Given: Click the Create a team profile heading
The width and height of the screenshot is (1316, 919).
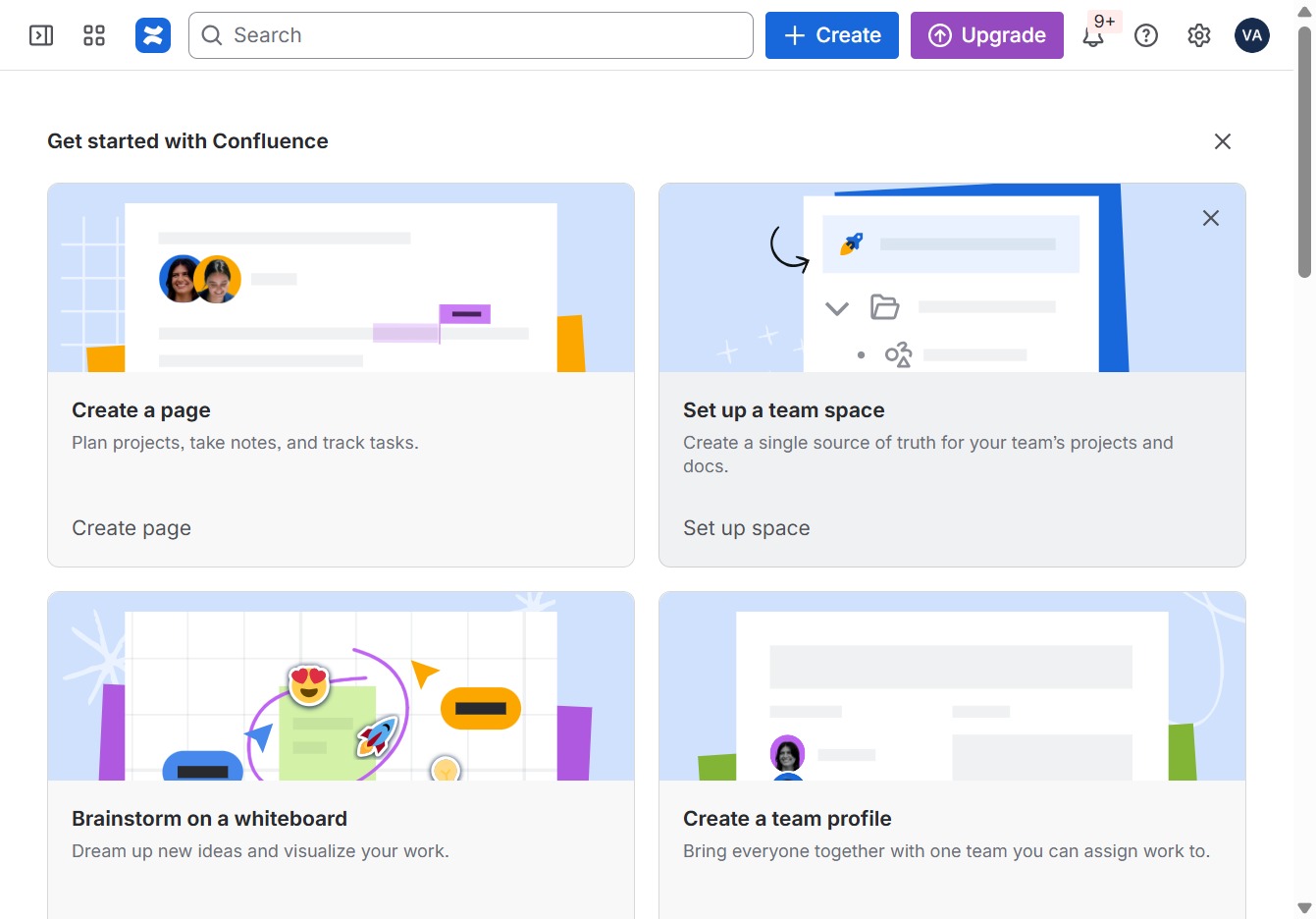Looking at the screenshot, I should tap(787, 819).
